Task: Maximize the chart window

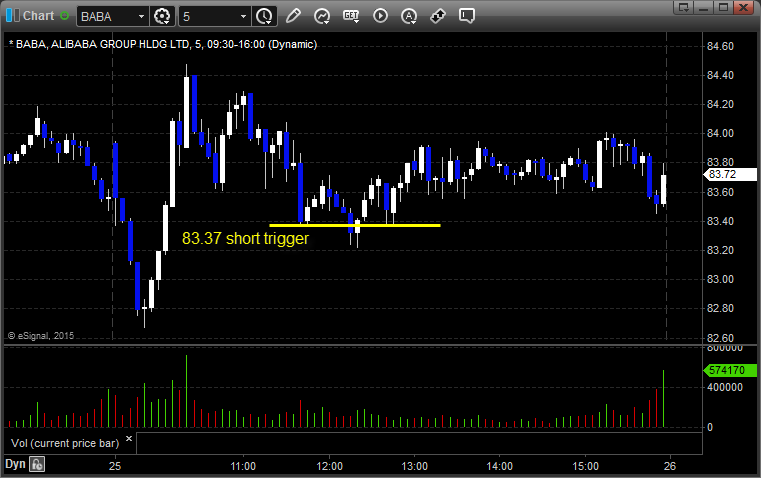Action: click(723, 7)
